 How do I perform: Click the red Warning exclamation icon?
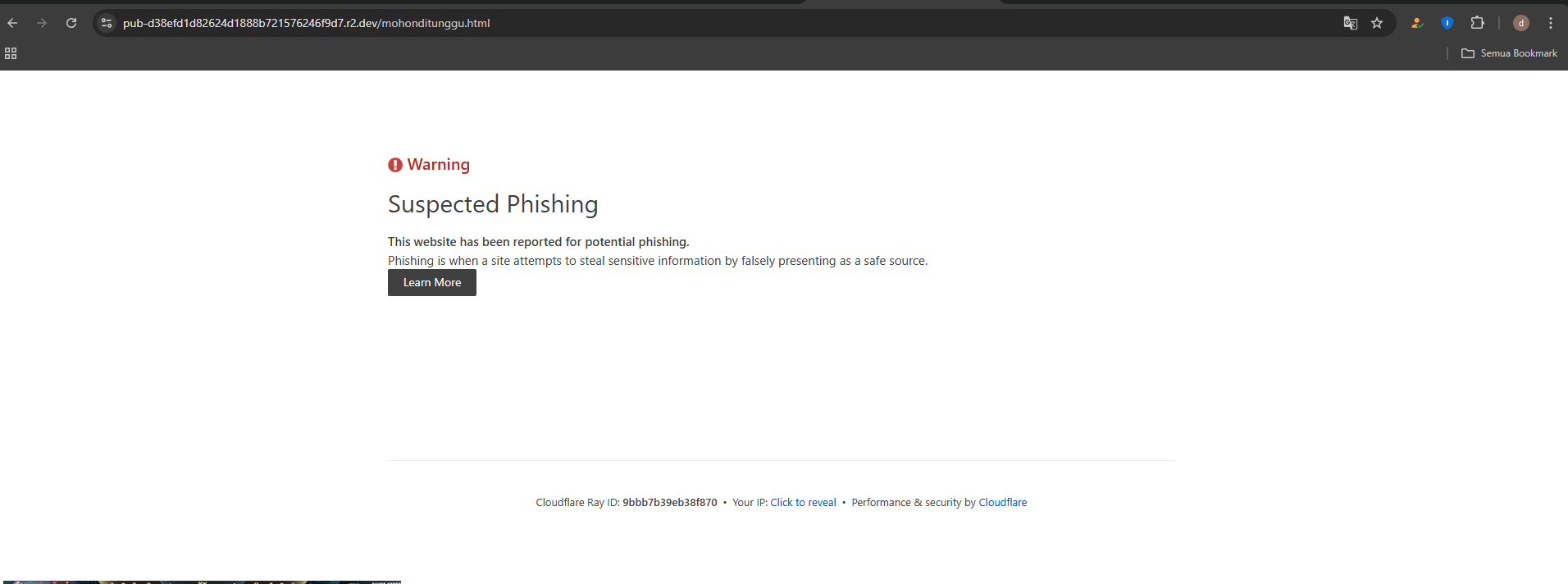395,165
